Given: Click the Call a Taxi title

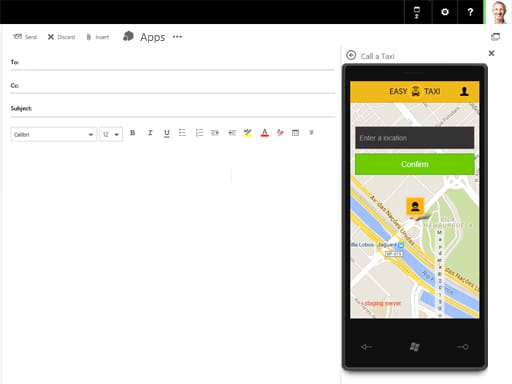Looking at the screenshot, I should pyautogui.click(x=377, y=56).
